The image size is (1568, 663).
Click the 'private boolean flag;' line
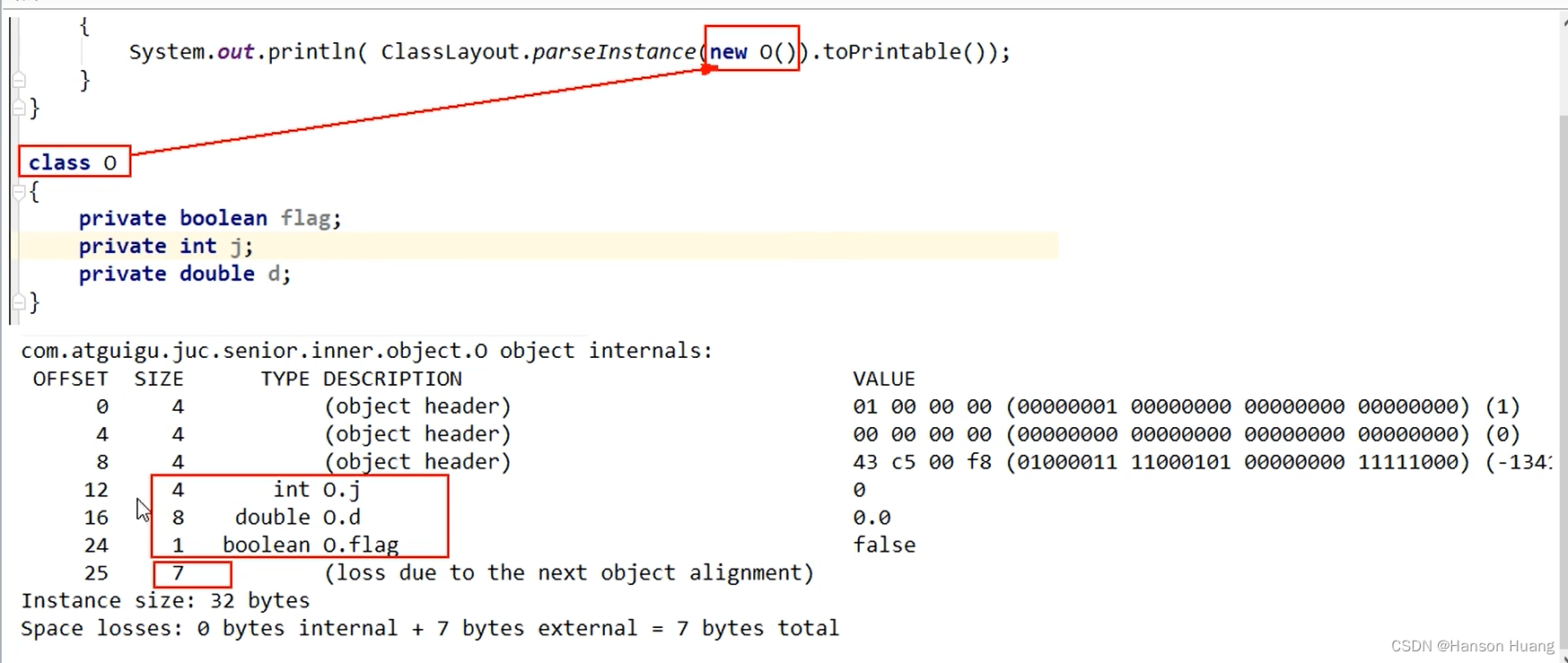pos(210,218)
